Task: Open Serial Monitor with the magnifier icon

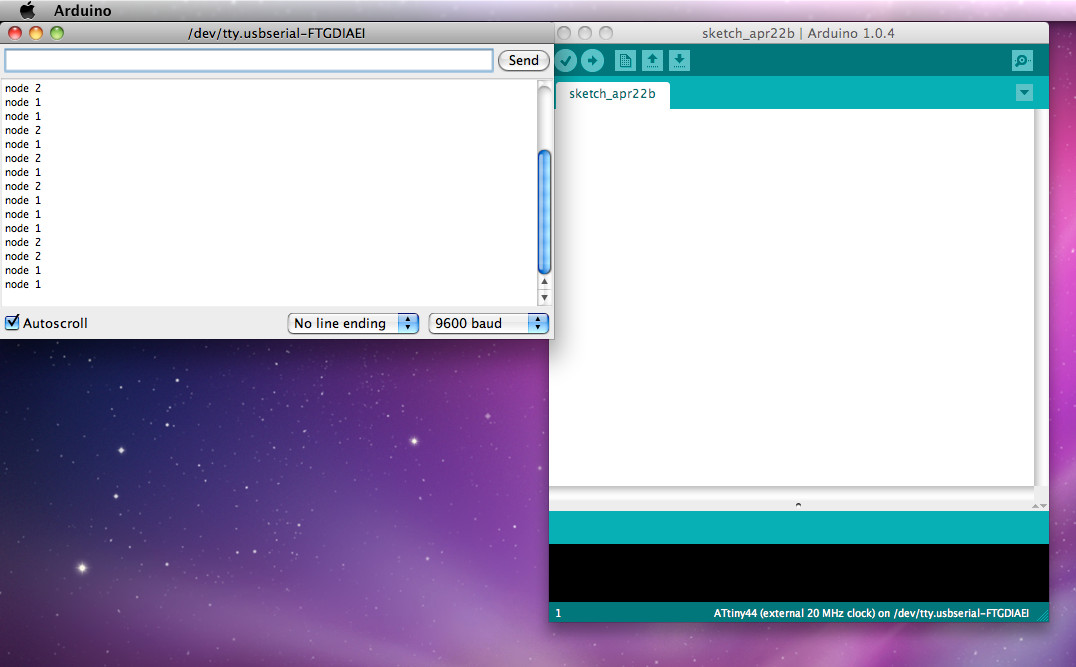Action: click(x=1021, y=60)
